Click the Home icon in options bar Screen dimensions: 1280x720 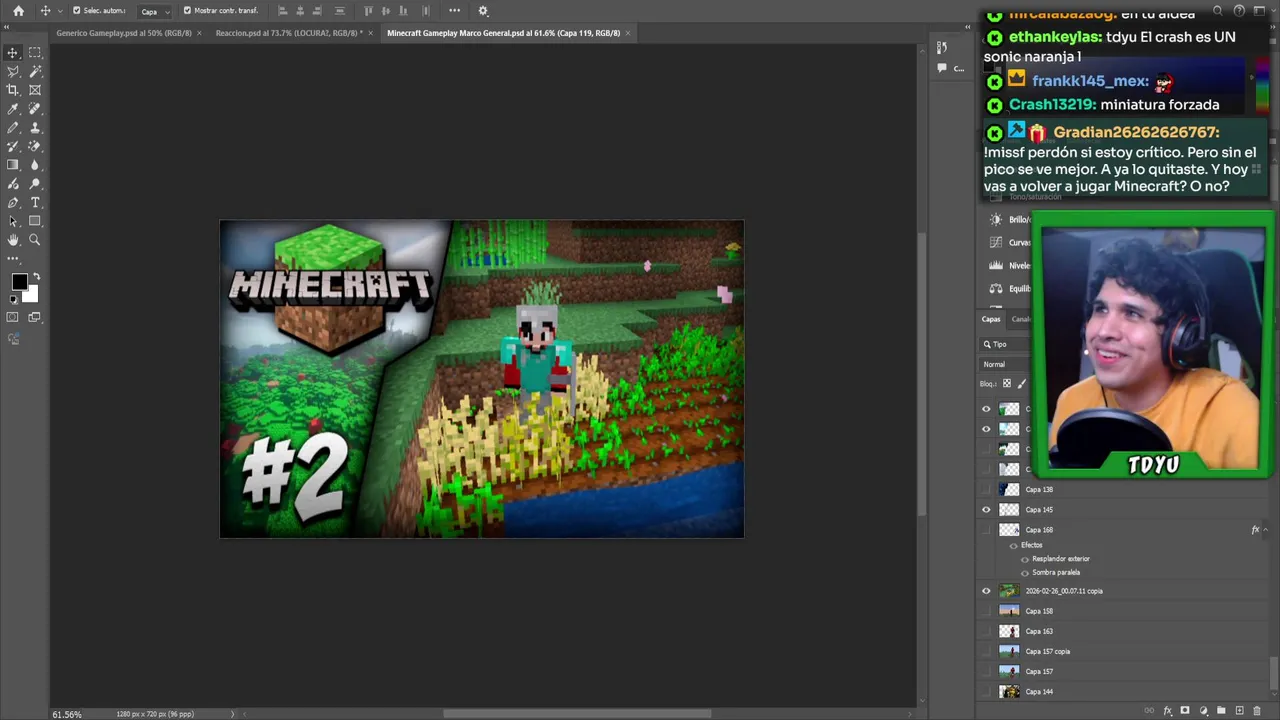pyautogui.click(x=18, y=11)
